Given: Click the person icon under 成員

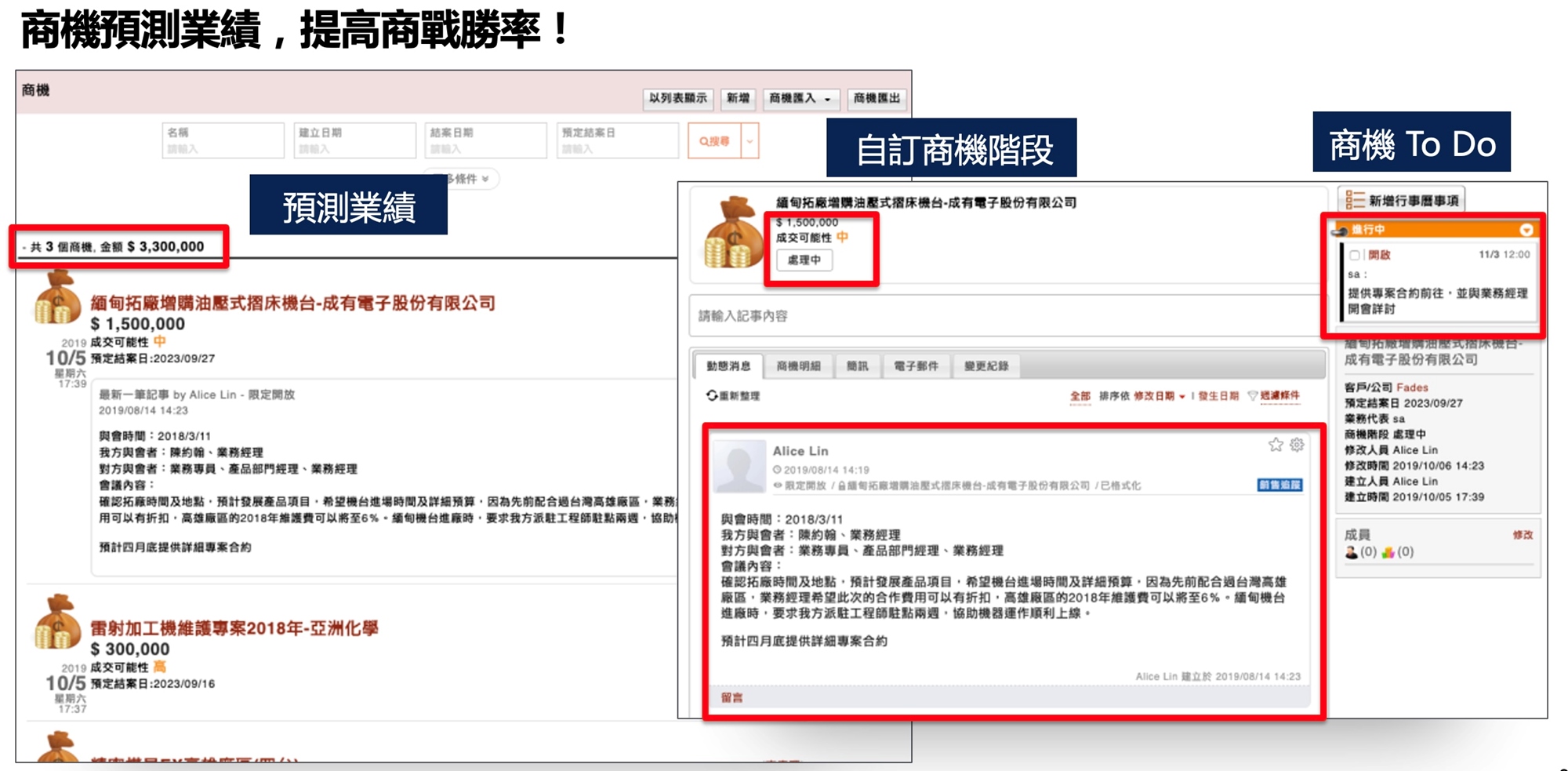Looking at the screenshot, I should point(1352,552).
